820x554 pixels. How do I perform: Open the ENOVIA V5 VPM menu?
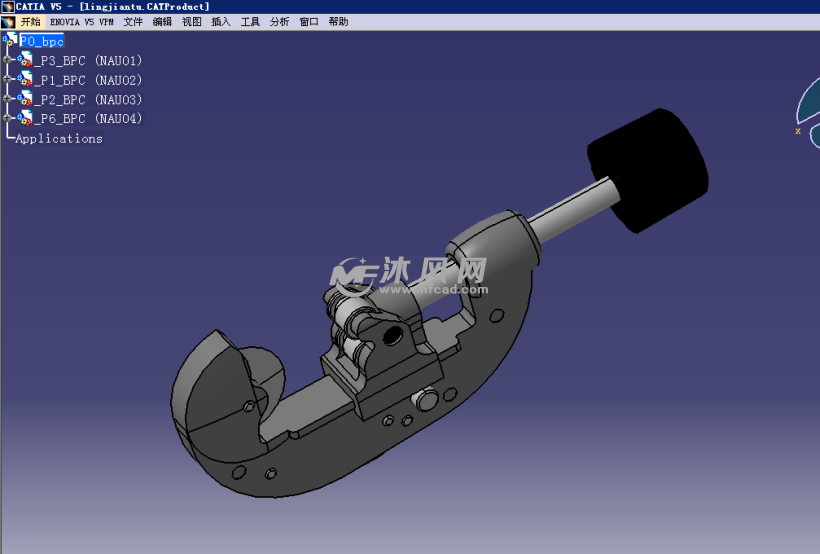[x=82, y=21]
